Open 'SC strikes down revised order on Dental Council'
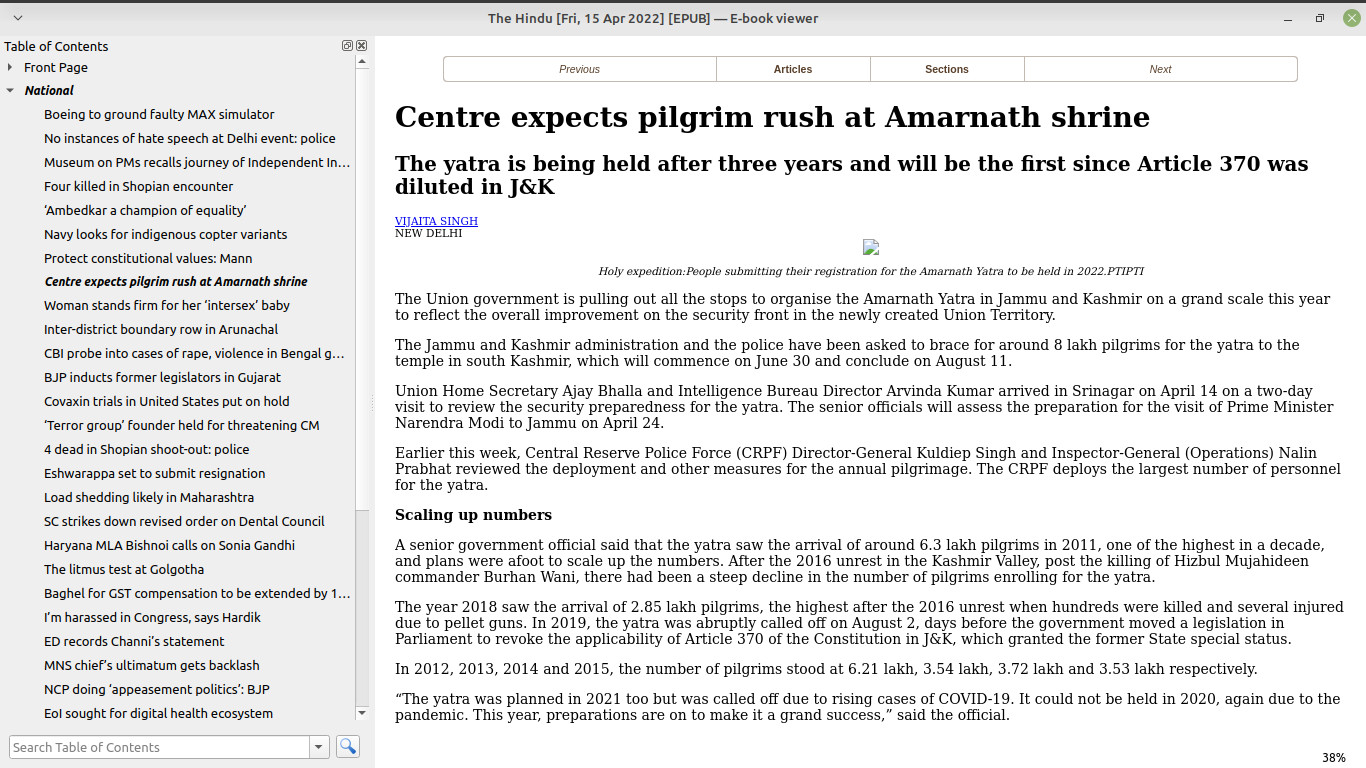 [184, 521]
